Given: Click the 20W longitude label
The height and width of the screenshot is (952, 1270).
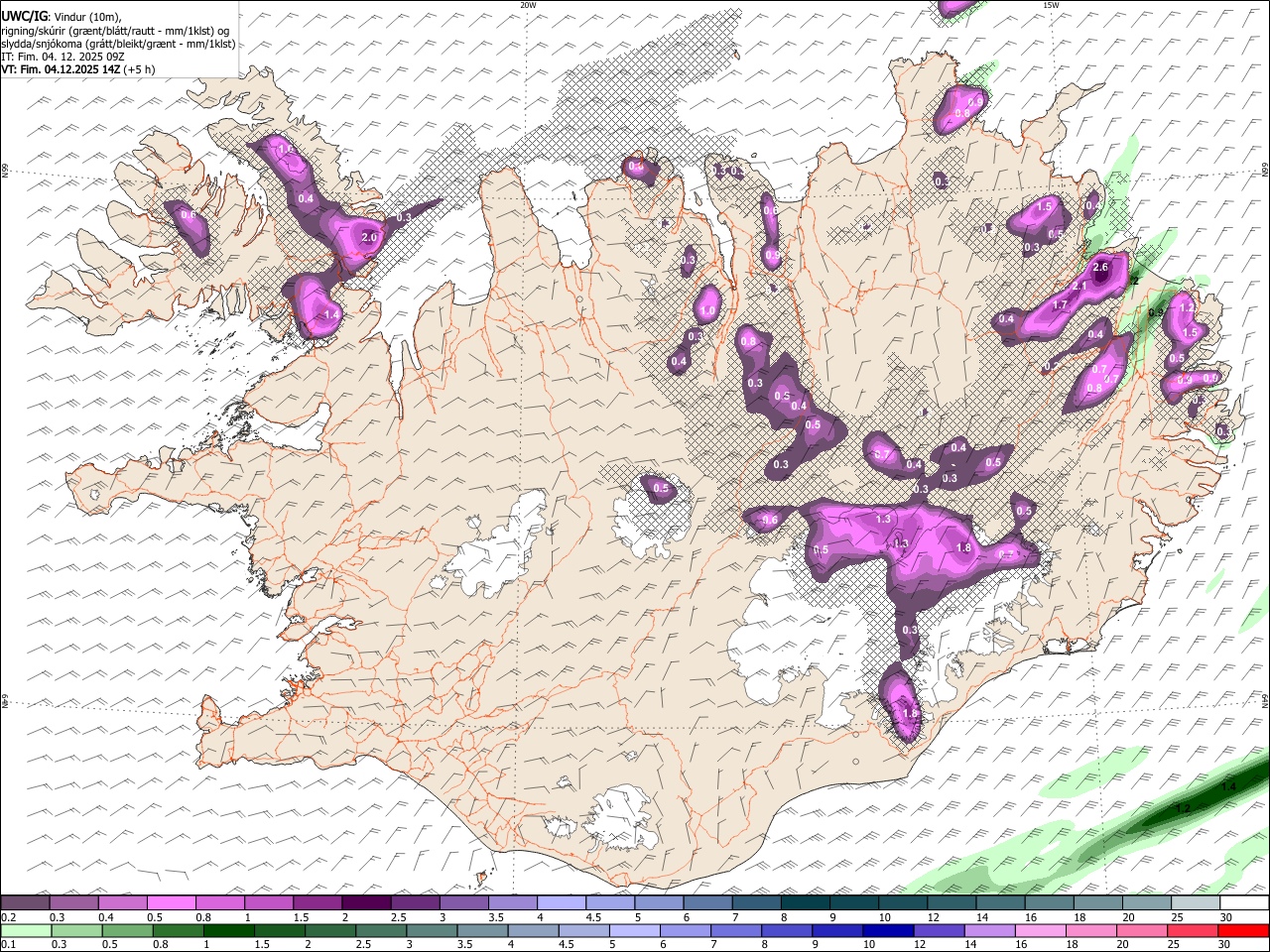Looking at the screenshot, I should [528, 5].
